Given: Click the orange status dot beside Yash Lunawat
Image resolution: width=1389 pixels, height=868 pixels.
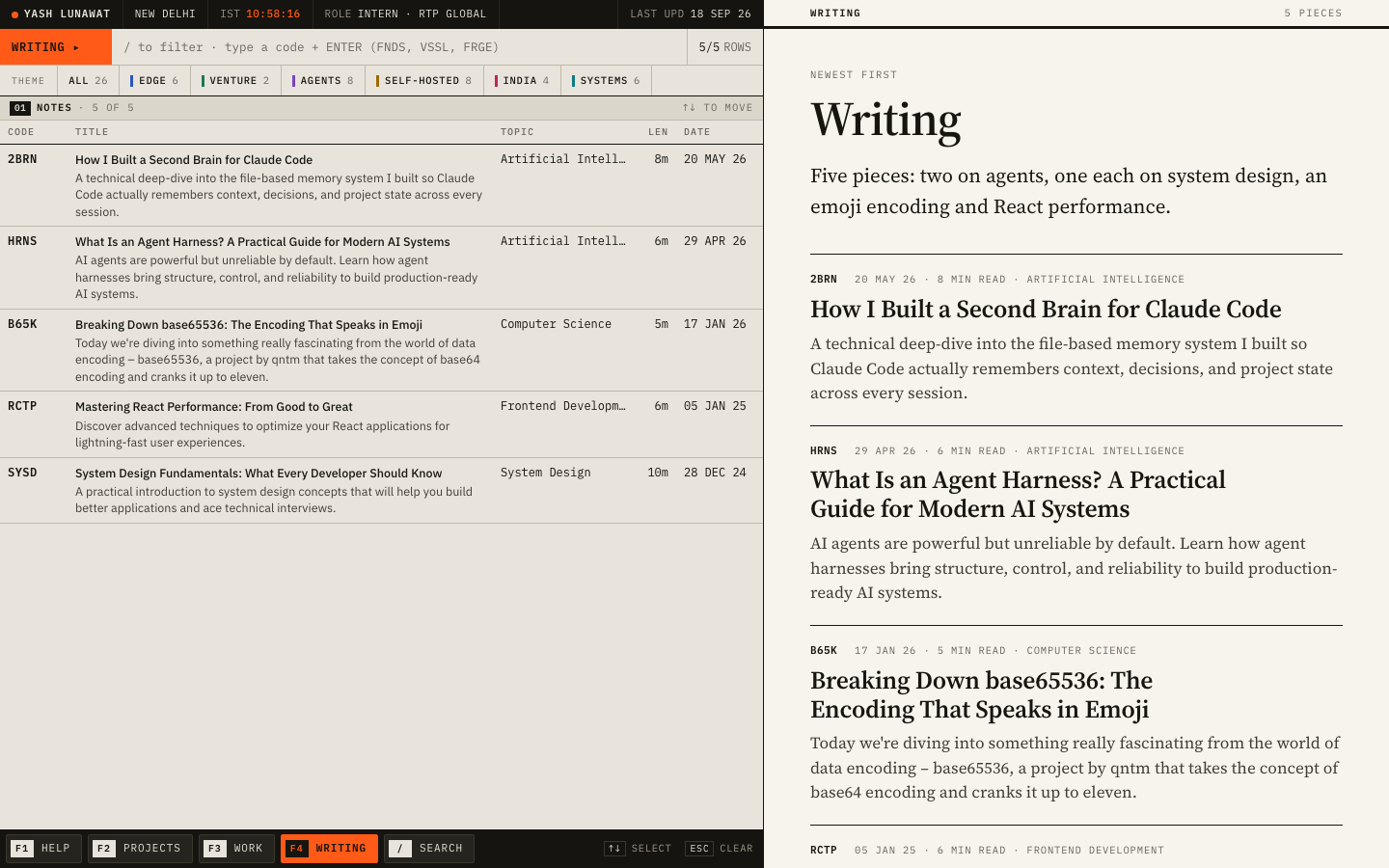Looking at the screenshot, I should click(14, 14).
